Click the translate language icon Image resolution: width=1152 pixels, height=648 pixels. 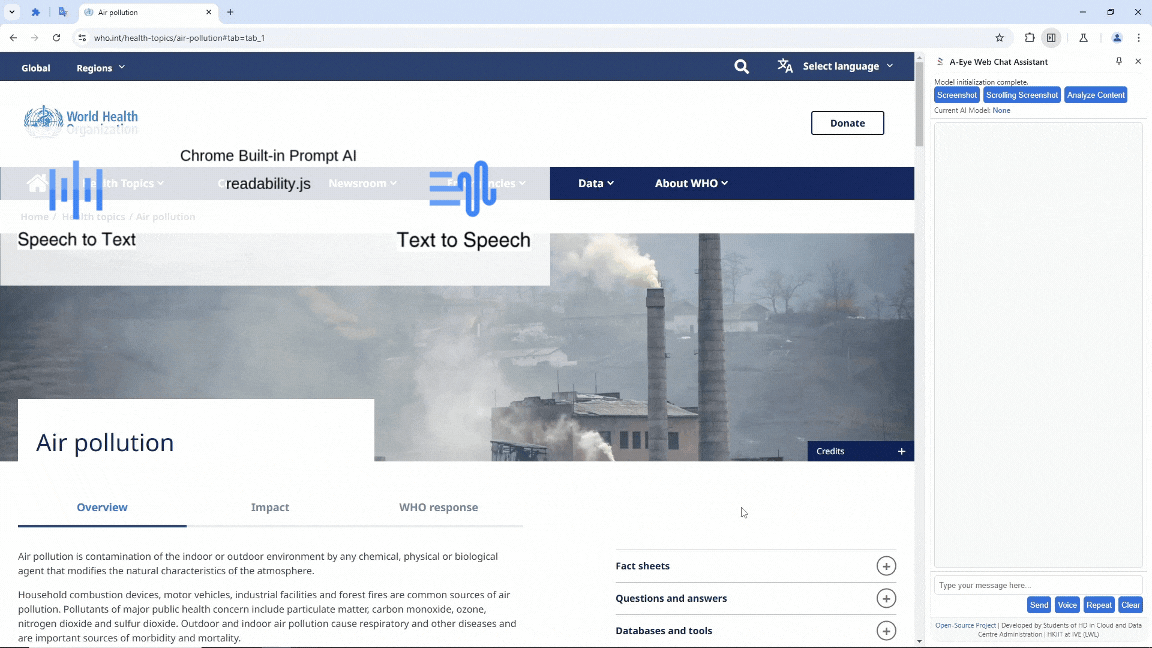(x=785, y=66)
